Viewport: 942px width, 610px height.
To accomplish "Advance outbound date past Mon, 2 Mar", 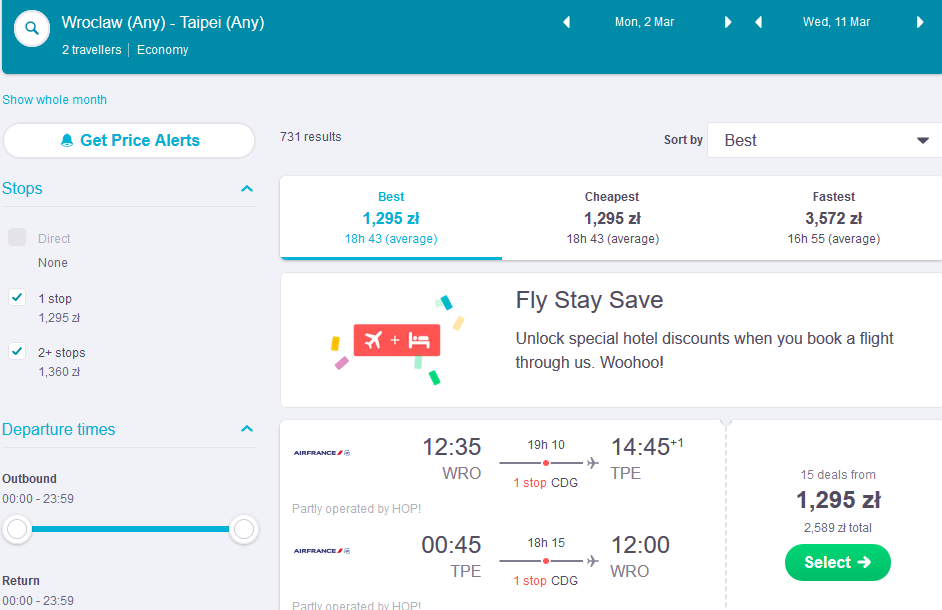I will click(x=728, y=22).
